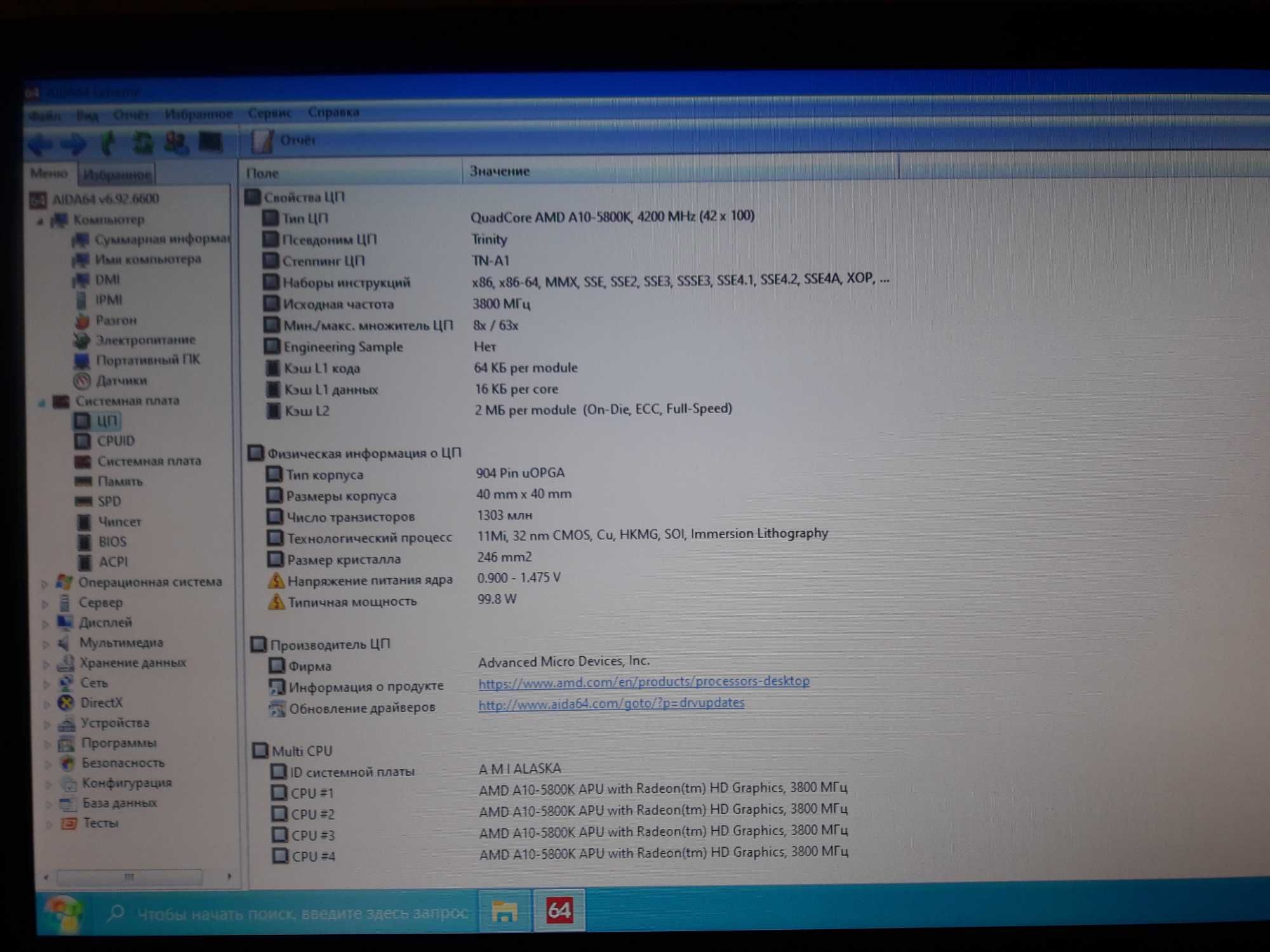Expand Операционная система tree node
1270x952 pixels.
pyautogui.click(x=44, y=583)
